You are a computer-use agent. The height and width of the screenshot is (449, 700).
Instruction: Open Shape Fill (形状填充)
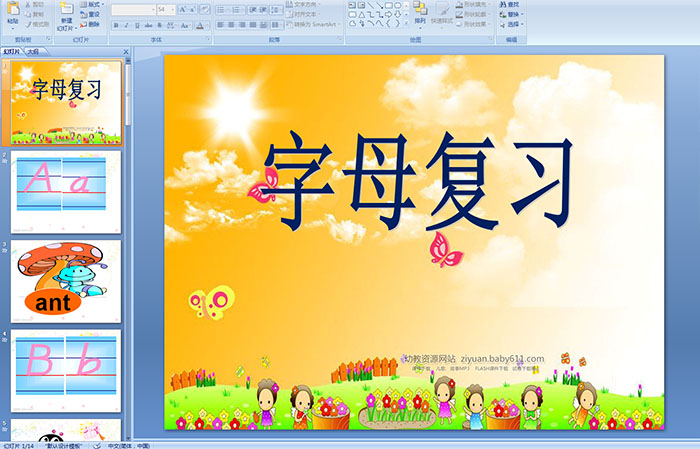click(x=473, y=4)
